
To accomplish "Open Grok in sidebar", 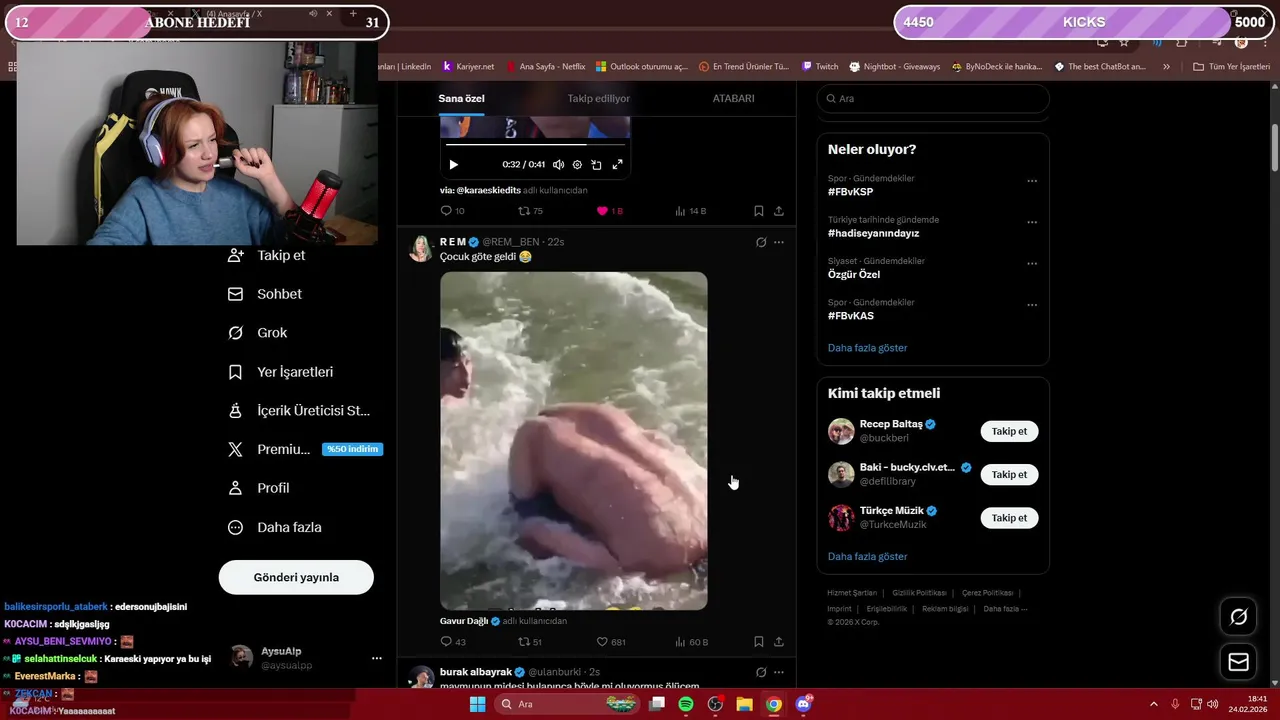I will (257, 333).
